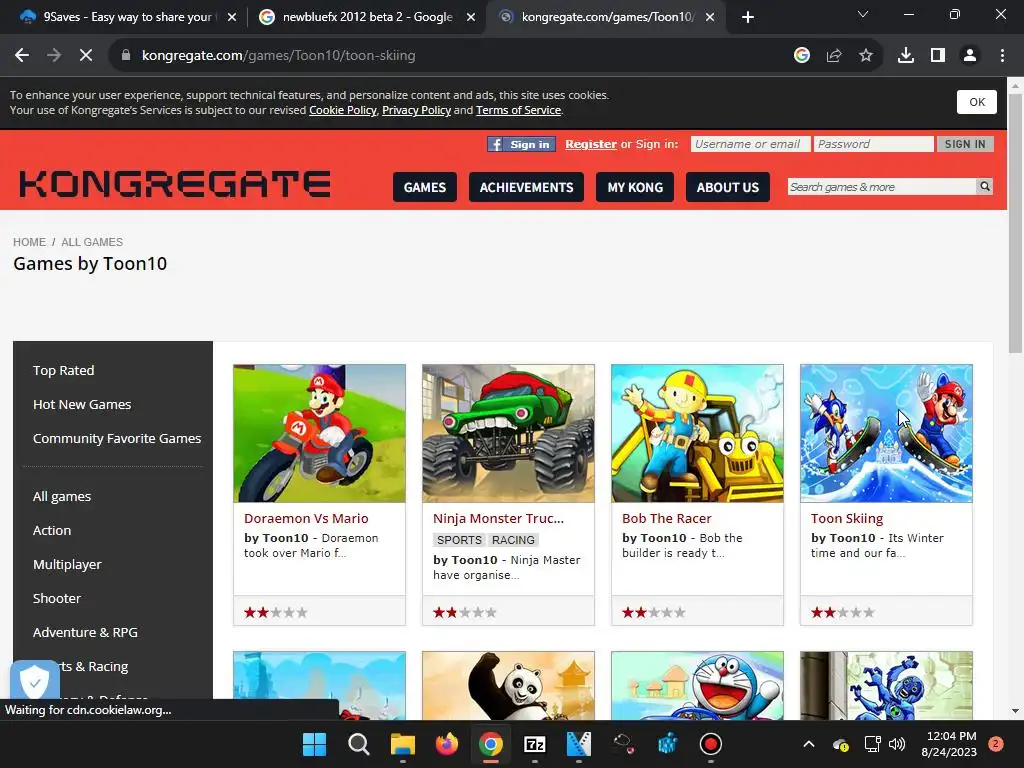Screen dimensions: 1024x768
Task: Open the Ninja Monster Truck thumbnail
Action: coord(508,434)
